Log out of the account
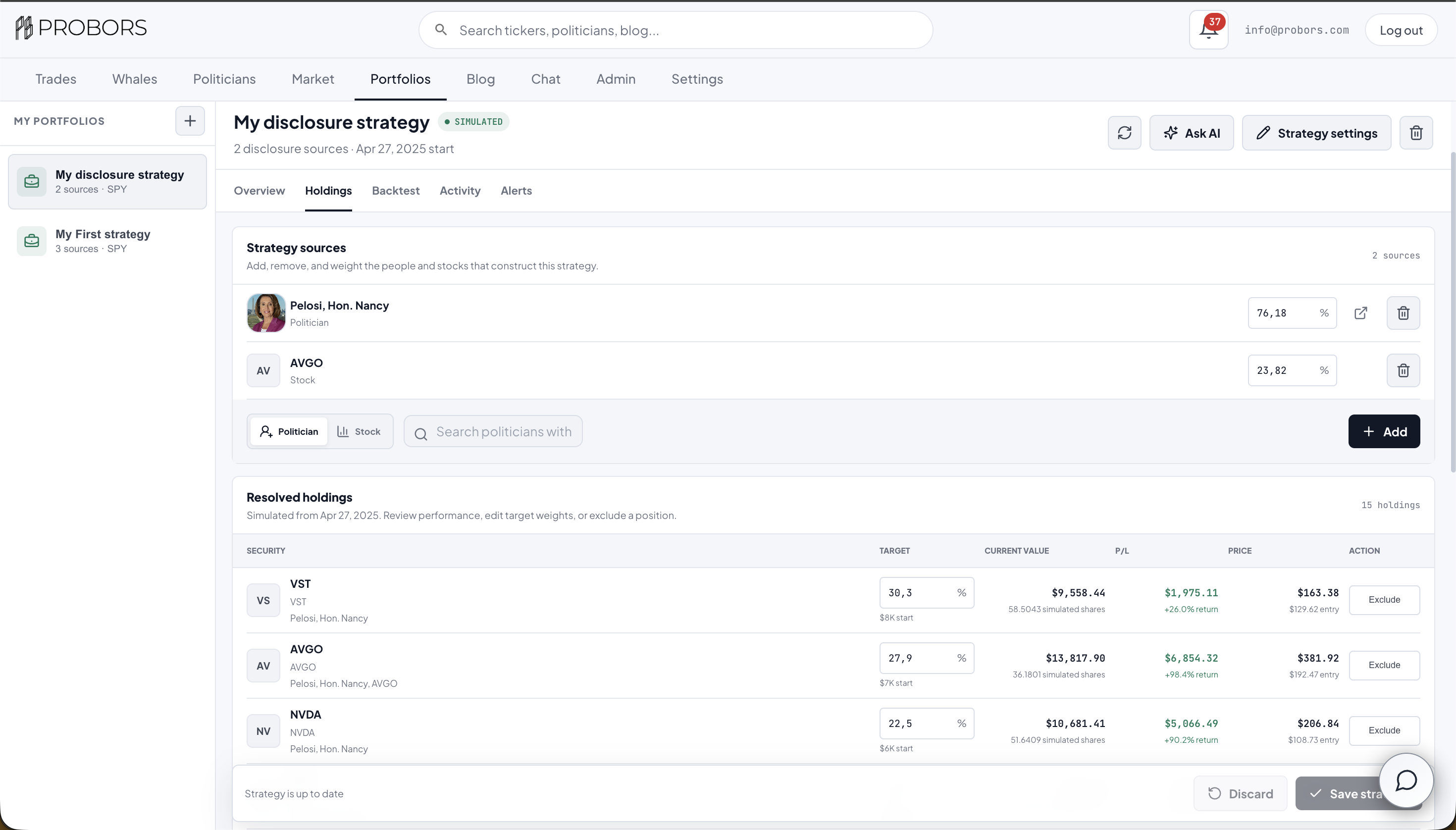 (x=1401, y=30)
